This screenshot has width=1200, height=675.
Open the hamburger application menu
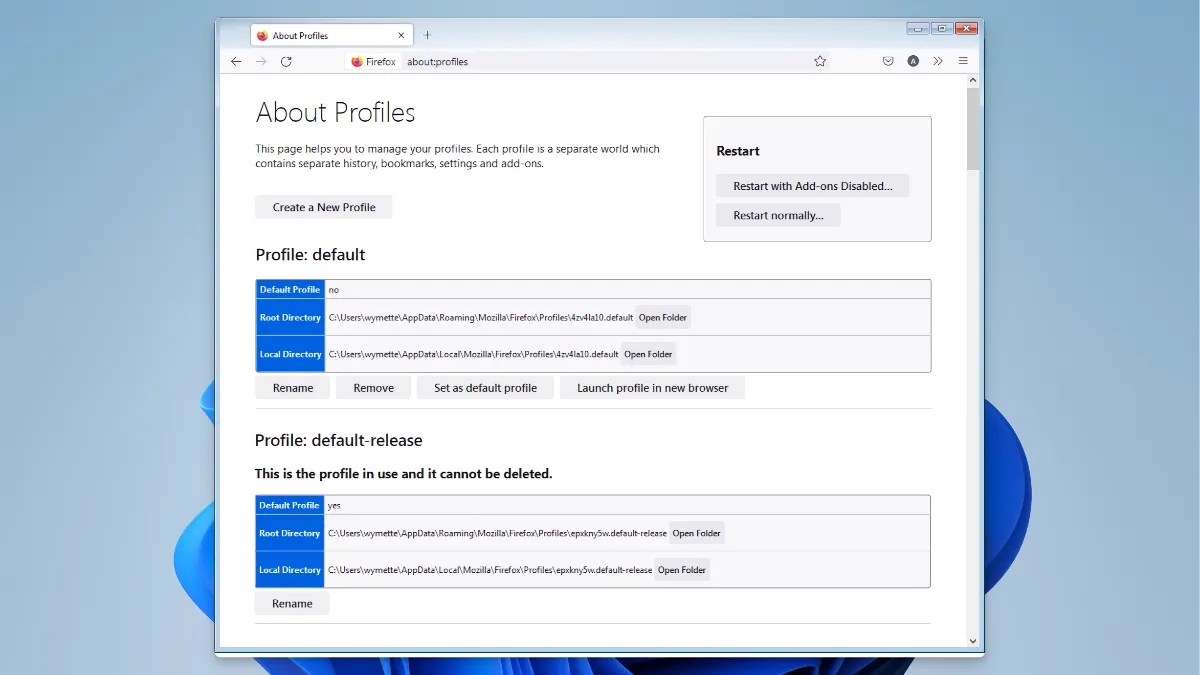click(963, 61)
